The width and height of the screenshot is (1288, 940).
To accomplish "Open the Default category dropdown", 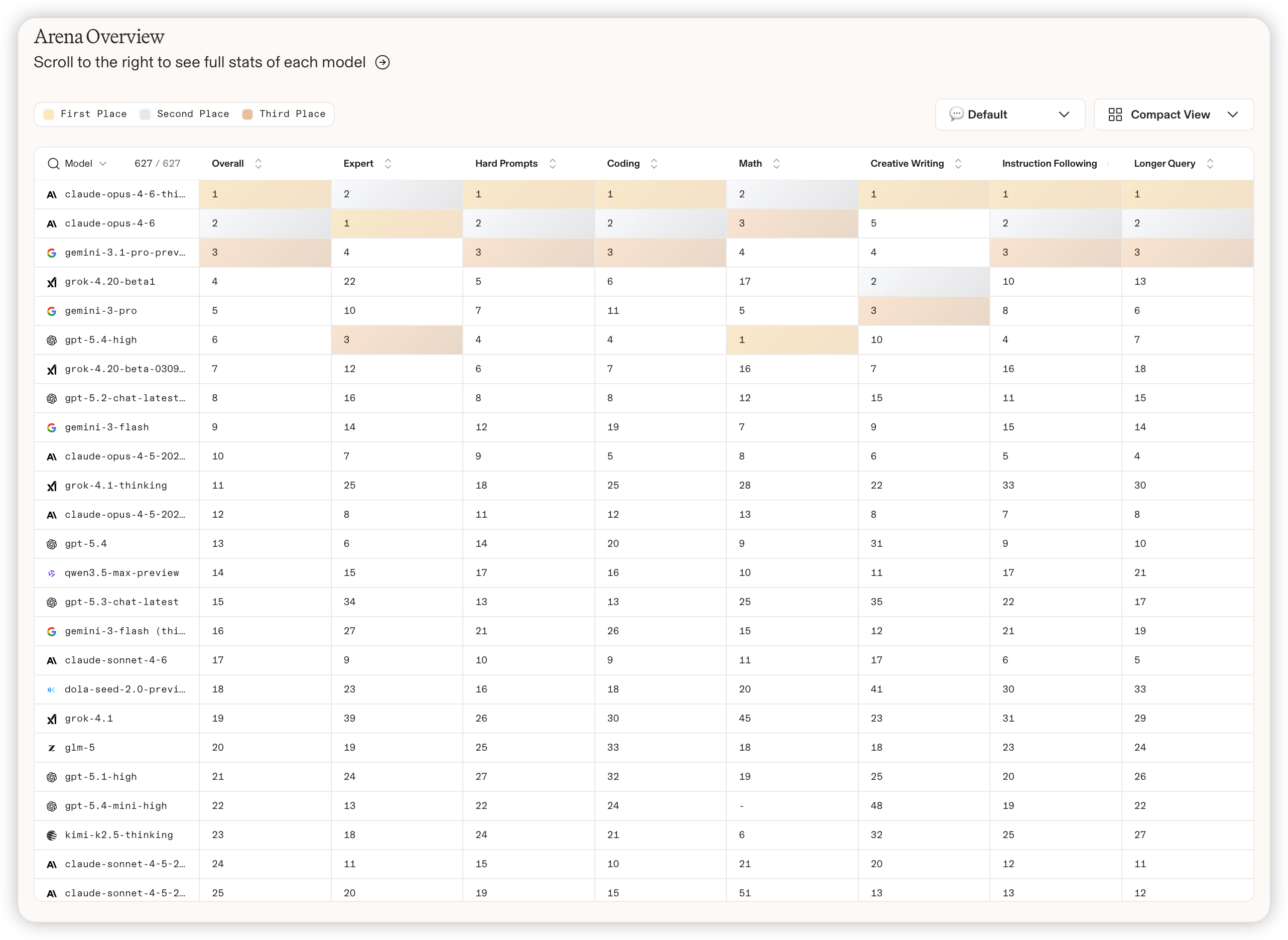I will coord(1010,115).
